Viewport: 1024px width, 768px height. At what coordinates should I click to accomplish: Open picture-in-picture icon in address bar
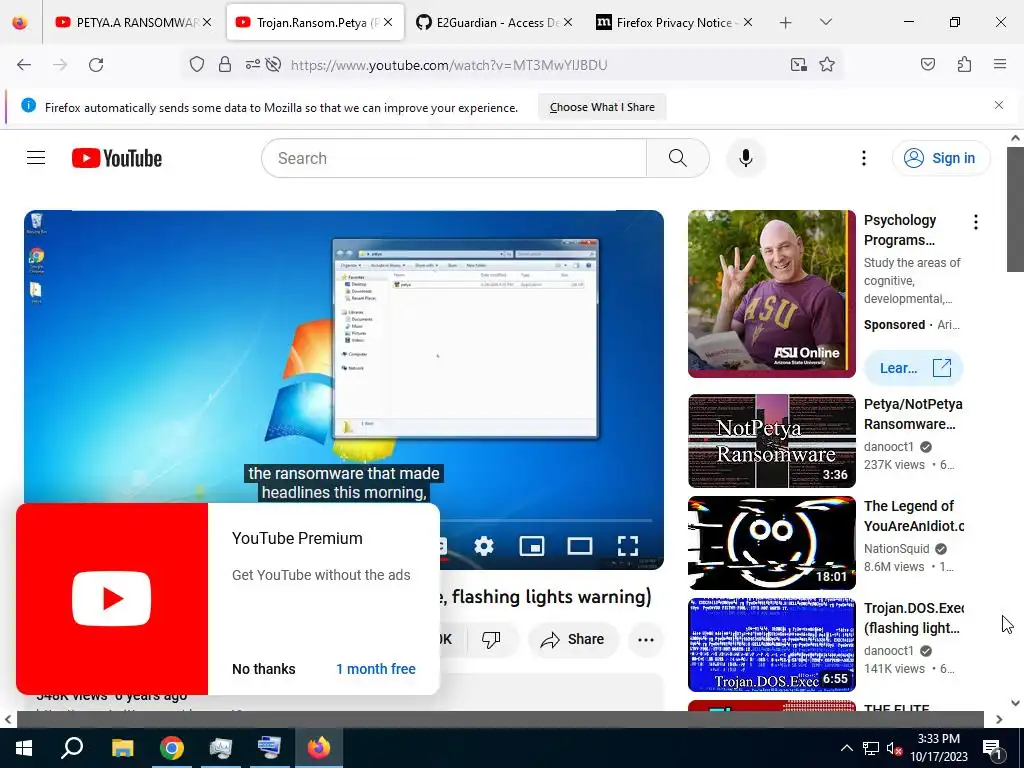point(798,65)
